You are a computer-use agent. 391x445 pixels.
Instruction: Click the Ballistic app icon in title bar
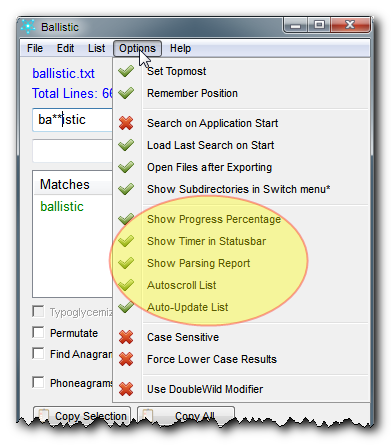pos(28,27)
